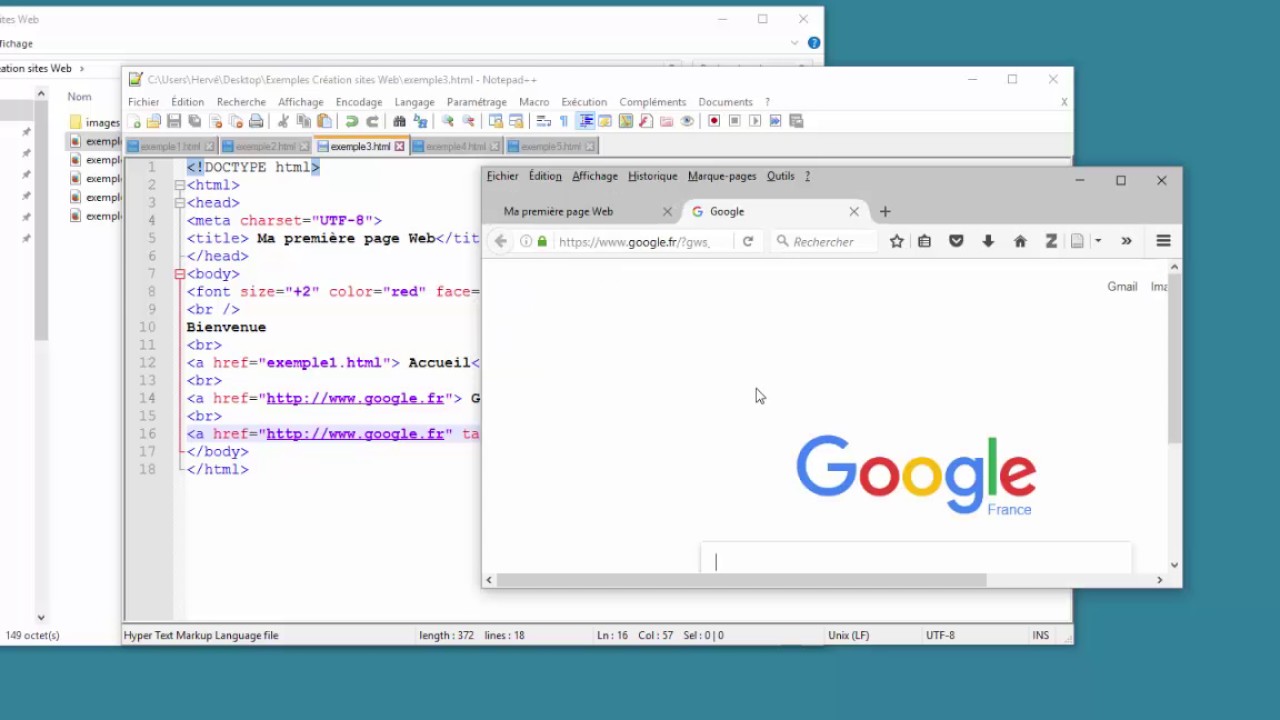Click the Save All icon in Notepad++
This screenshot has height=720, width=1280.
(194, 121)
